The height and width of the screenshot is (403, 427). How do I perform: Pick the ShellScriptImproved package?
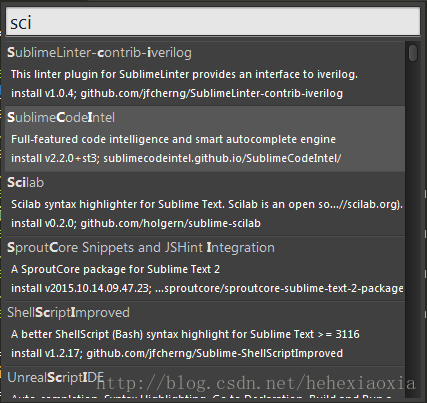tap(205, 334)
